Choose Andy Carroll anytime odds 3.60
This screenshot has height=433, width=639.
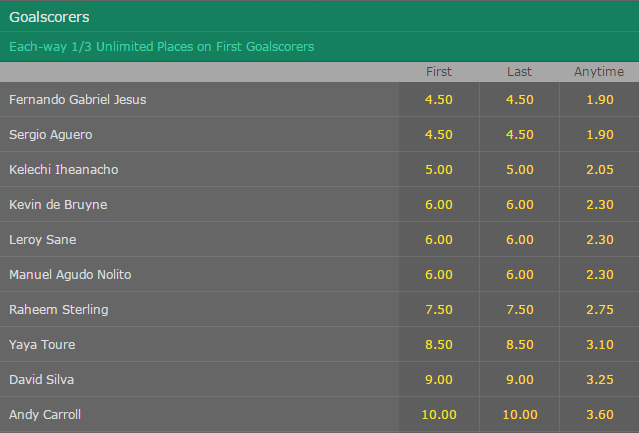[599, 415]
